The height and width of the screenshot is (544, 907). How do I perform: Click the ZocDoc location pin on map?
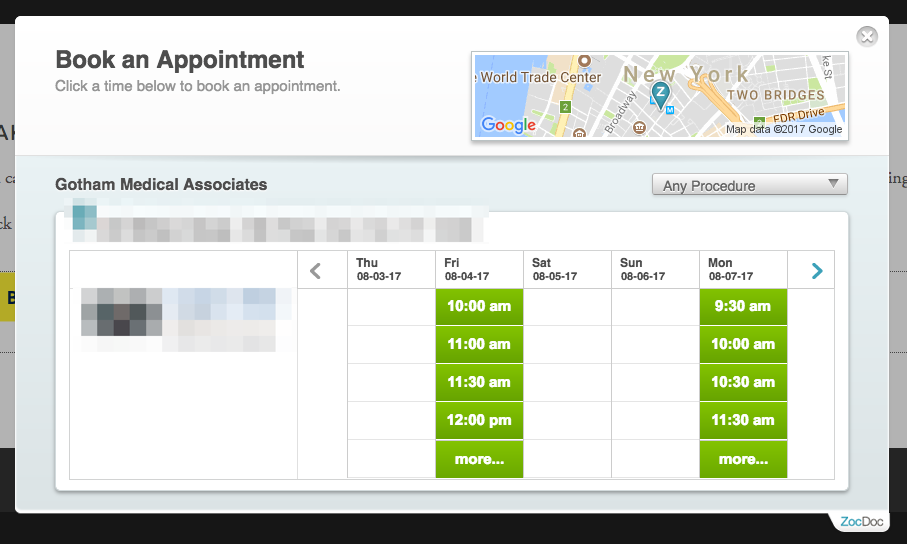(660, 94)
